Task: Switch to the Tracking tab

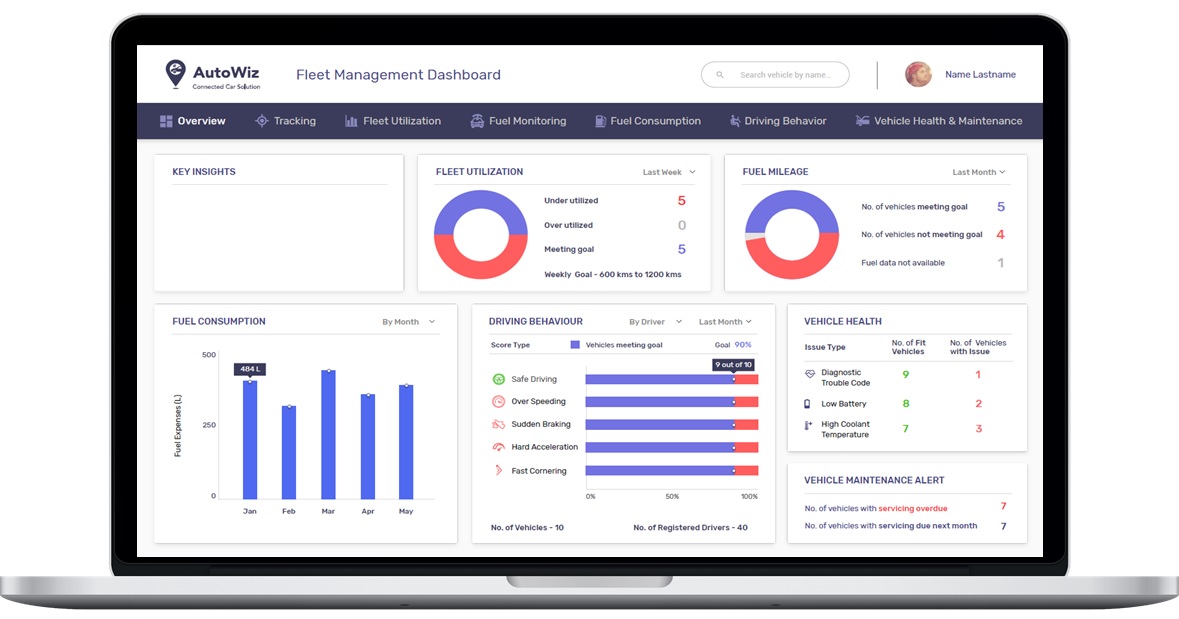Action: point(286,121)
